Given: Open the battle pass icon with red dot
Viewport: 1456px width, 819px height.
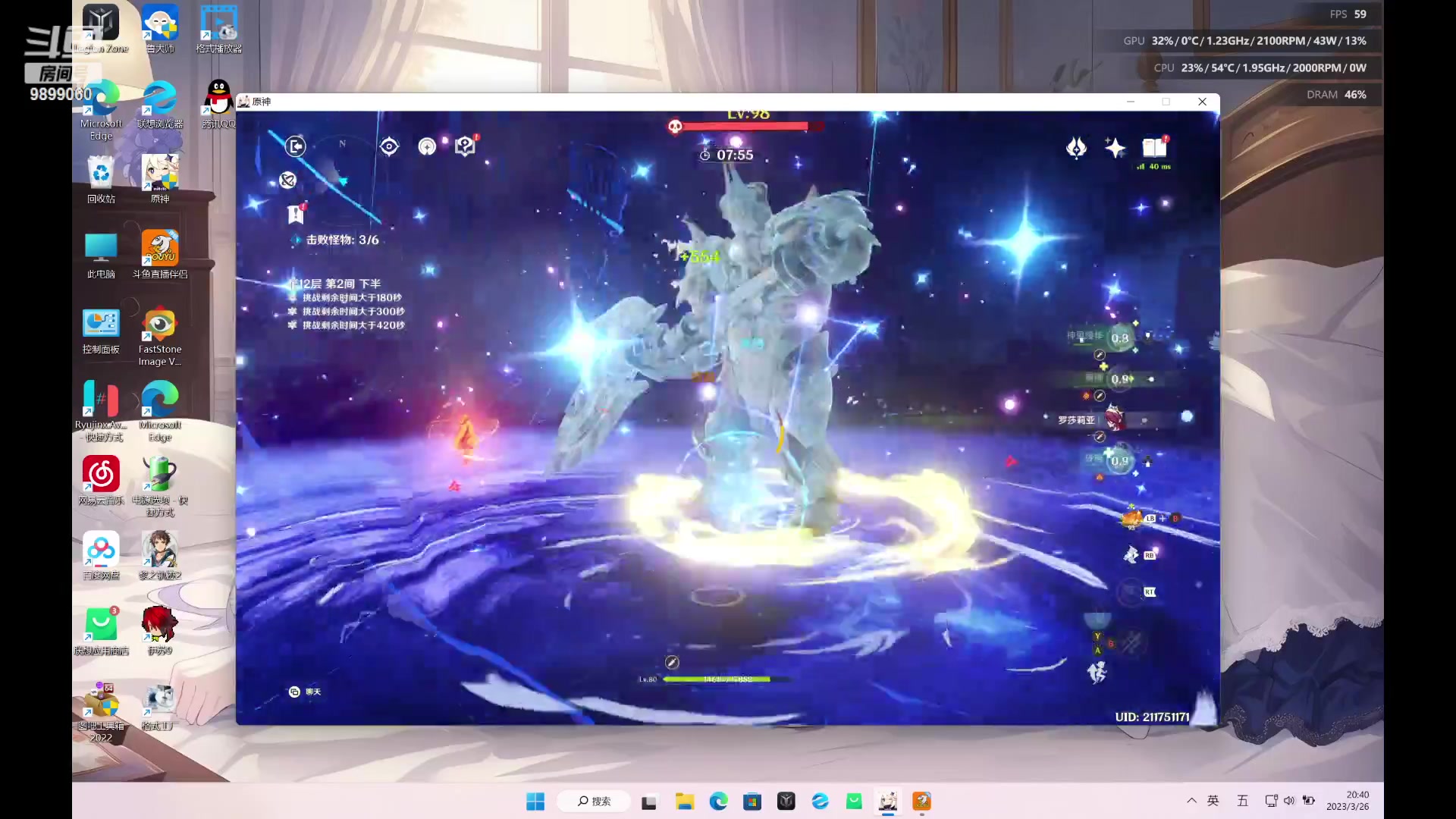Looking at the screenshot, I should tap(465, 145).
